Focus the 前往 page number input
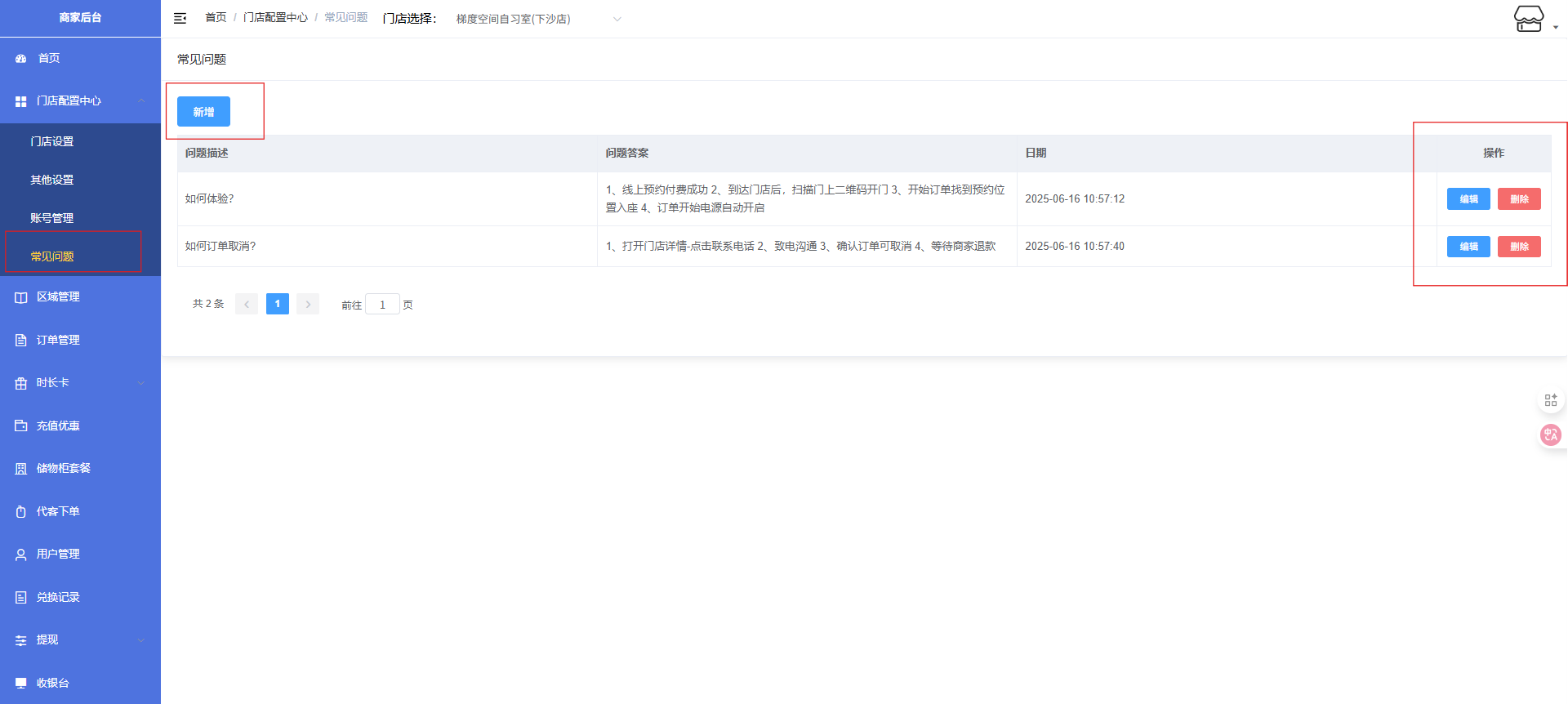Viewport: 1568px width, 704px height. point(382,305)
